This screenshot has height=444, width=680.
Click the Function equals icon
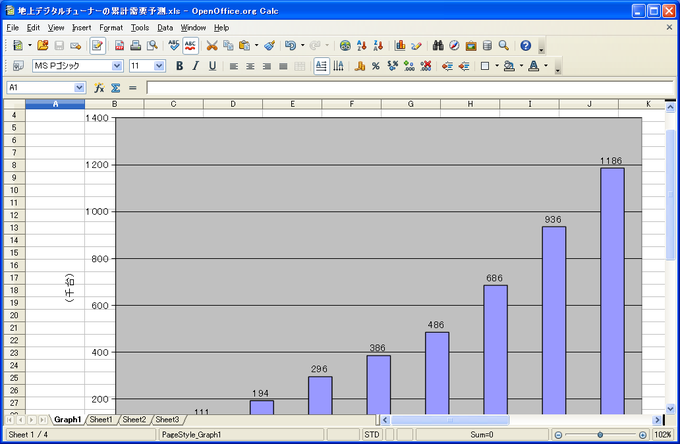132,88
